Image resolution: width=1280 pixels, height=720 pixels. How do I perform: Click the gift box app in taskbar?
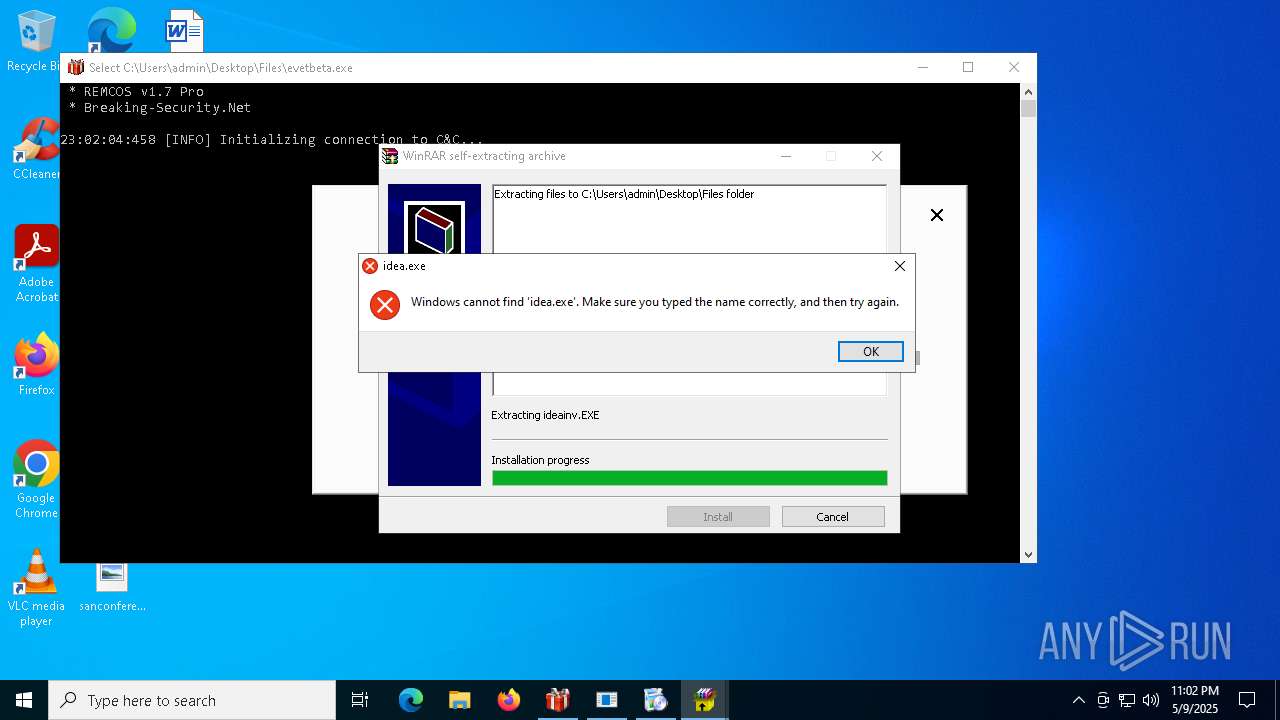[558, 700]
